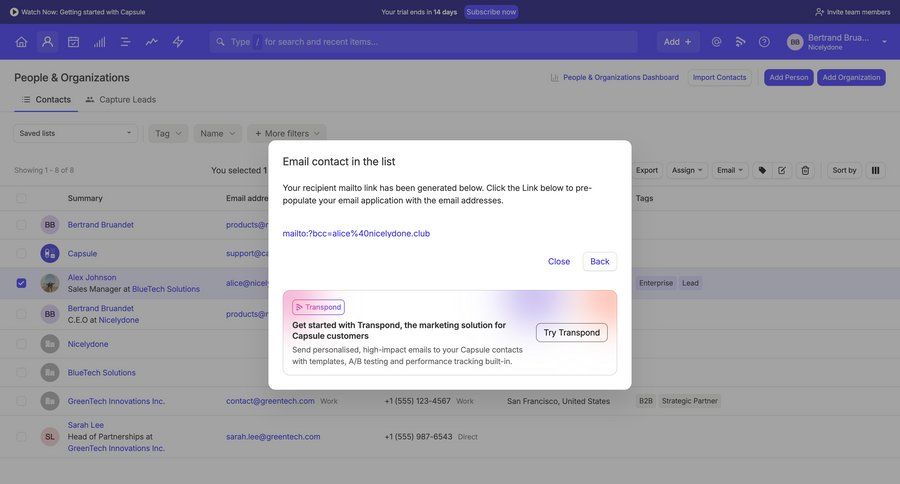The height and width of the screenshot is (484, 900).
Task: Check the first Bertrand Bruandet row checkbox
Action: point(21,224)
